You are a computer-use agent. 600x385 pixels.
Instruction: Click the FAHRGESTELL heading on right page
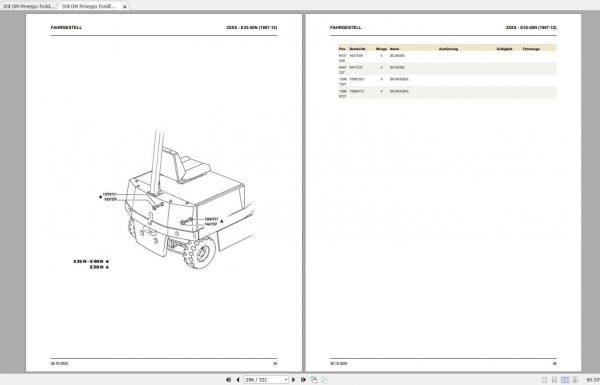click(346, 28)
